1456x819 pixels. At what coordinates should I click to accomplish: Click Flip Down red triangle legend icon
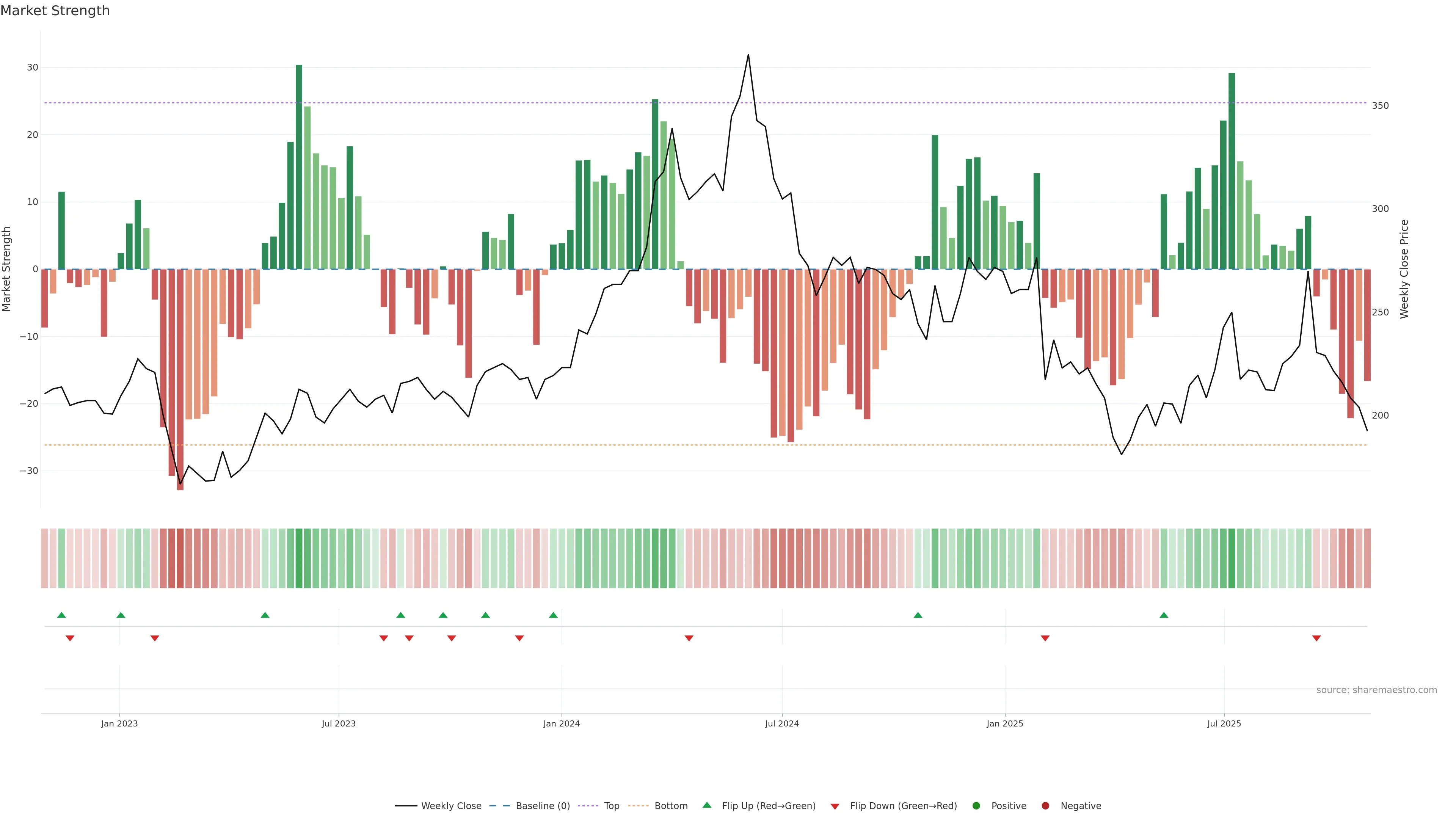834,806
